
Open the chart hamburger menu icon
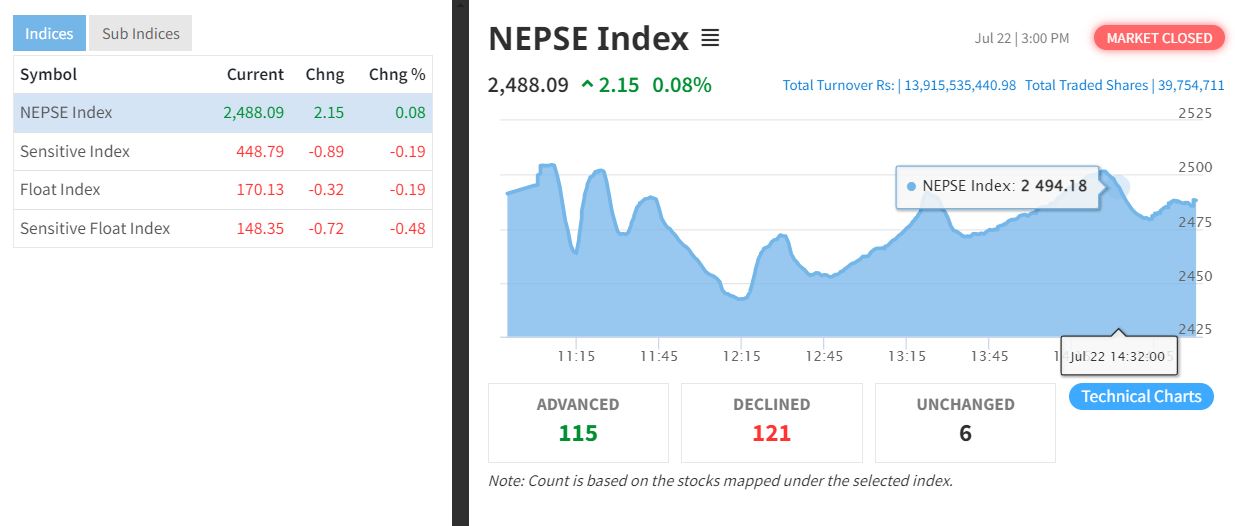click(710, 39)
